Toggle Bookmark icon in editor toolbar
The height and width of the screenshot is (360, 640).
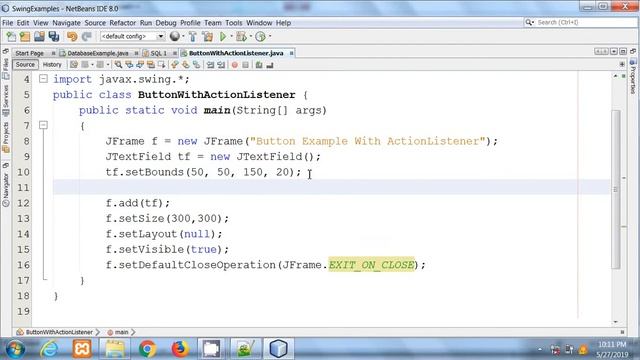(196, 64)
